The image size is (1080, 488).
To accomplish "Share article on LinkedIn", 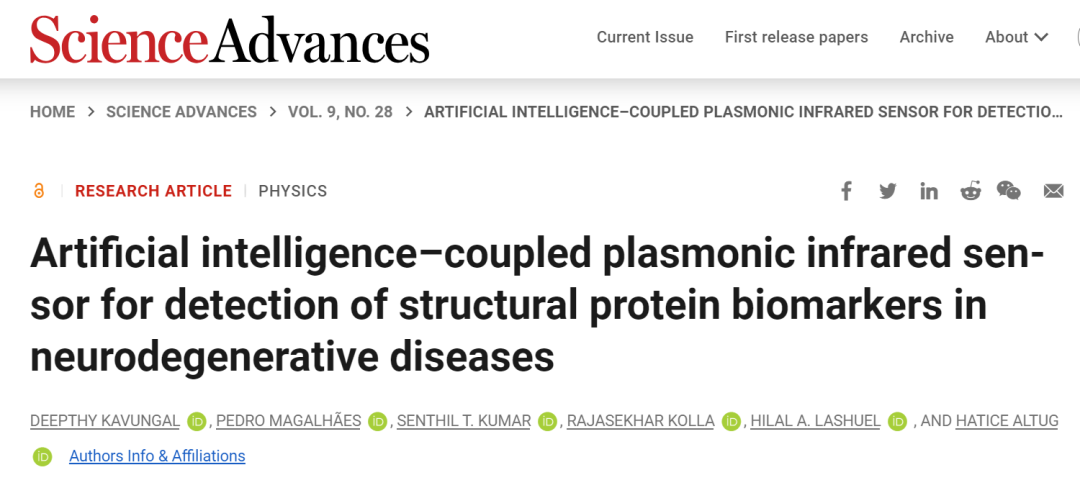I will [x=929, y=191].
